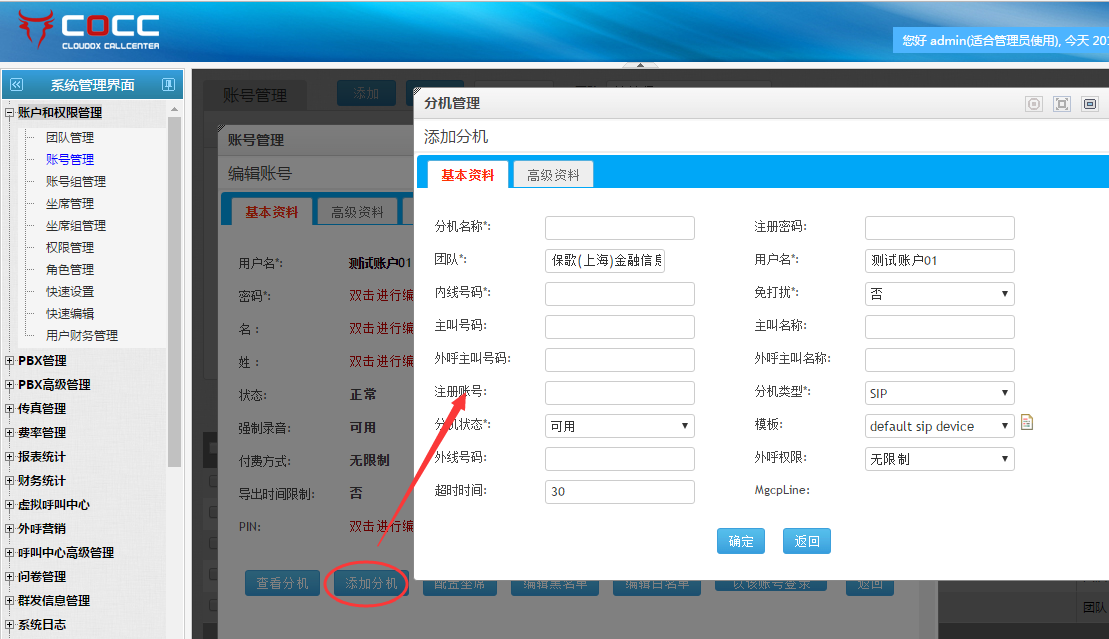Click the pin icon in sidebar header
This screenshot has height=639, width=1109.
tap(169, 85)
